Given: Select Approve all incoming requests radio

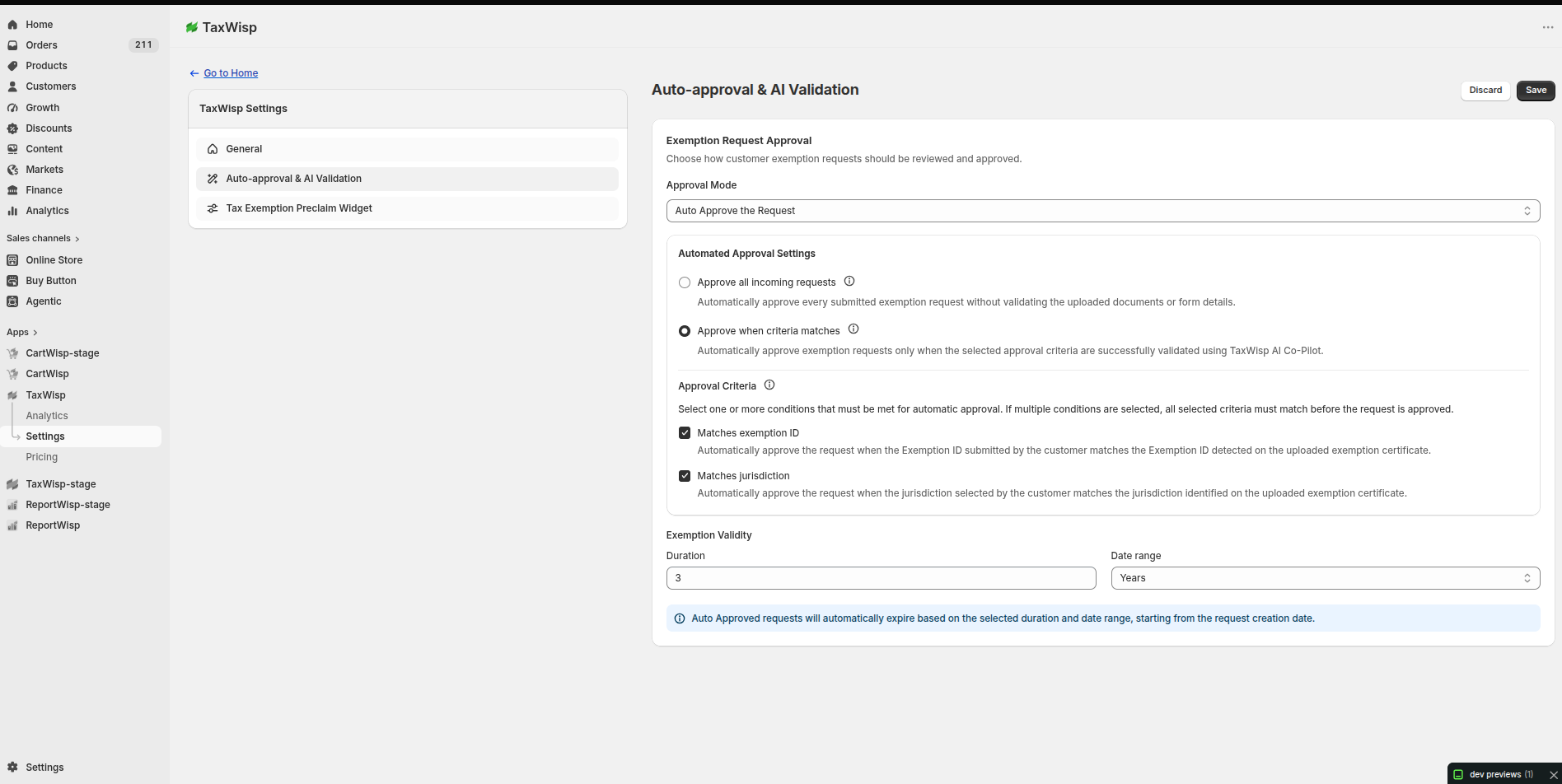Looking at the screenshot, I should [x=685, y=282].
